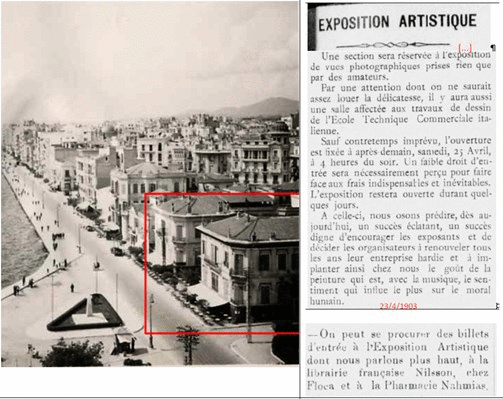Click the awning of the corner building
Viewport: 503px width, 399px height.
pyautogui.click(x=208, y=295)
